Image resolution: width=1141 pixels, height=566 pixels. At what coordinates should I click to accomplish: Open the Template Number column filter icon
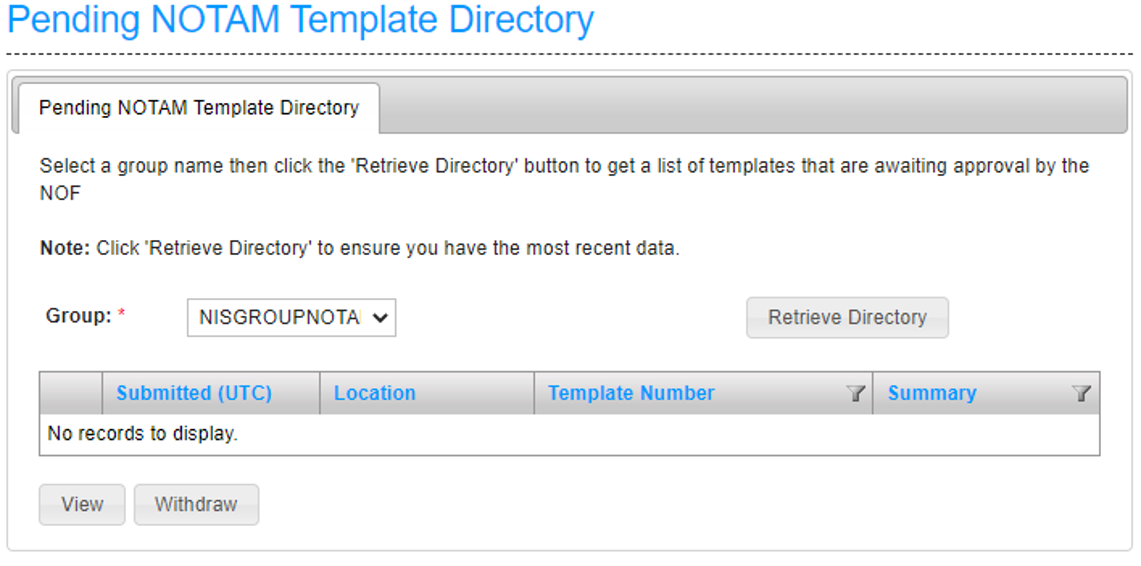click(856, 394)
